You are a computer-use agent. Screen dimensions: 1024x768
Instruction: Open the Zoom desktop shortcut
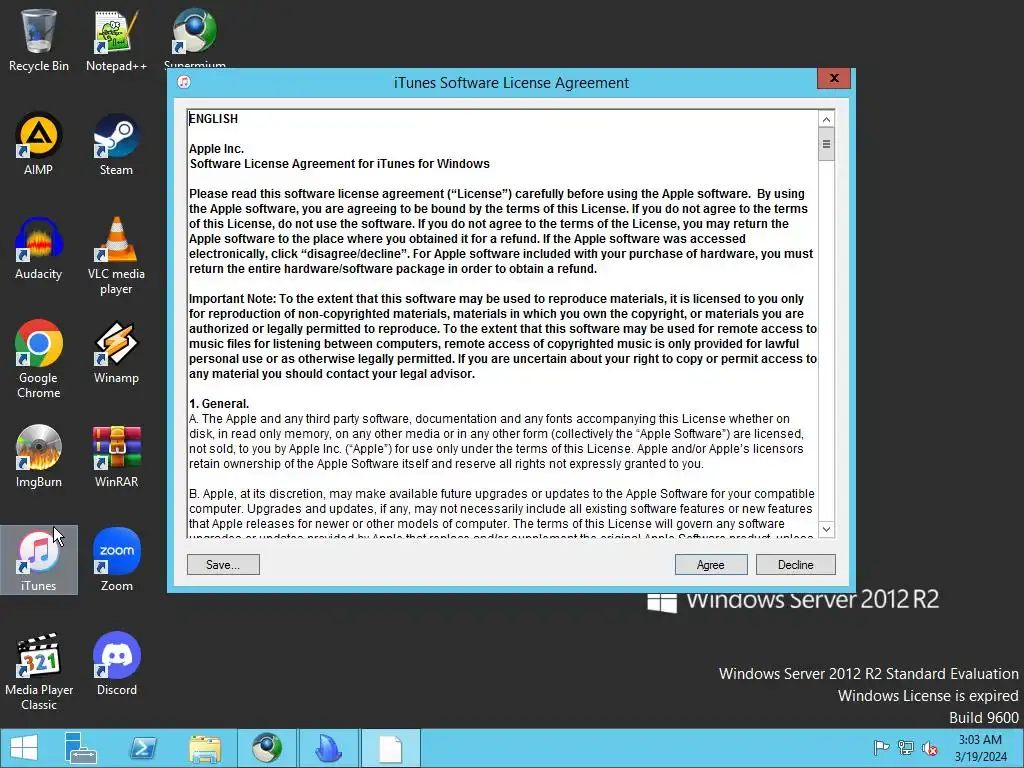[x=116, y=560]
